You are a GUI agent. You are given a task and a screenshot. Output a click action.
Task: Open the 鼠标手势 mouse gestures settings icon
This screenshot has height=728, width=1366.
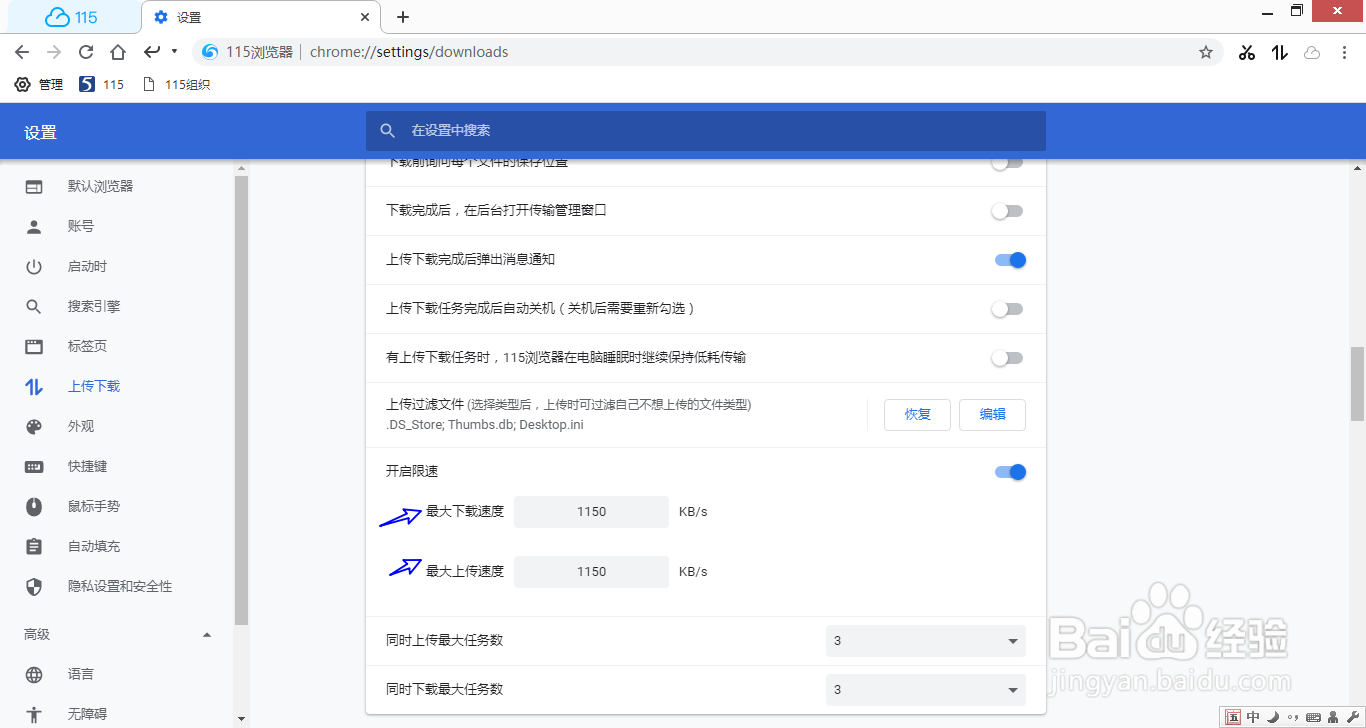tap(33, 506)
